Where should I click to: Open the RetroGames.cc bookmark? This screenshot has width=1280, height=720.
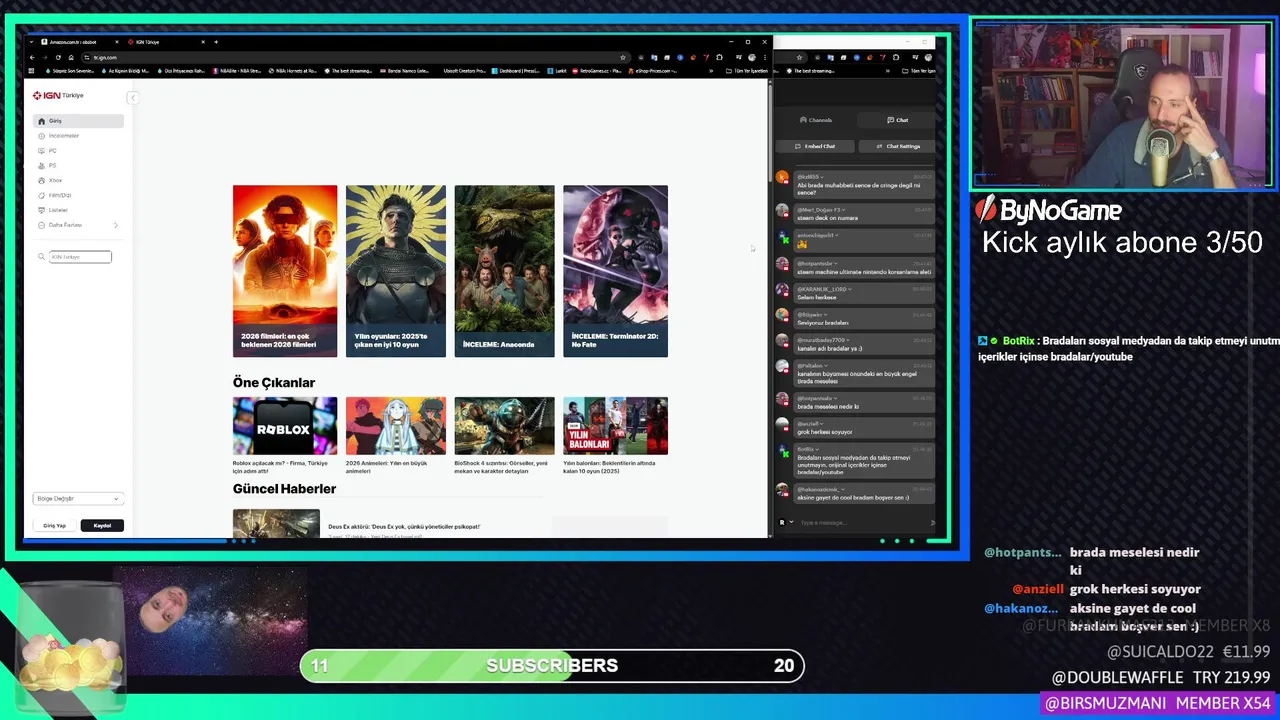pos(597,71)
